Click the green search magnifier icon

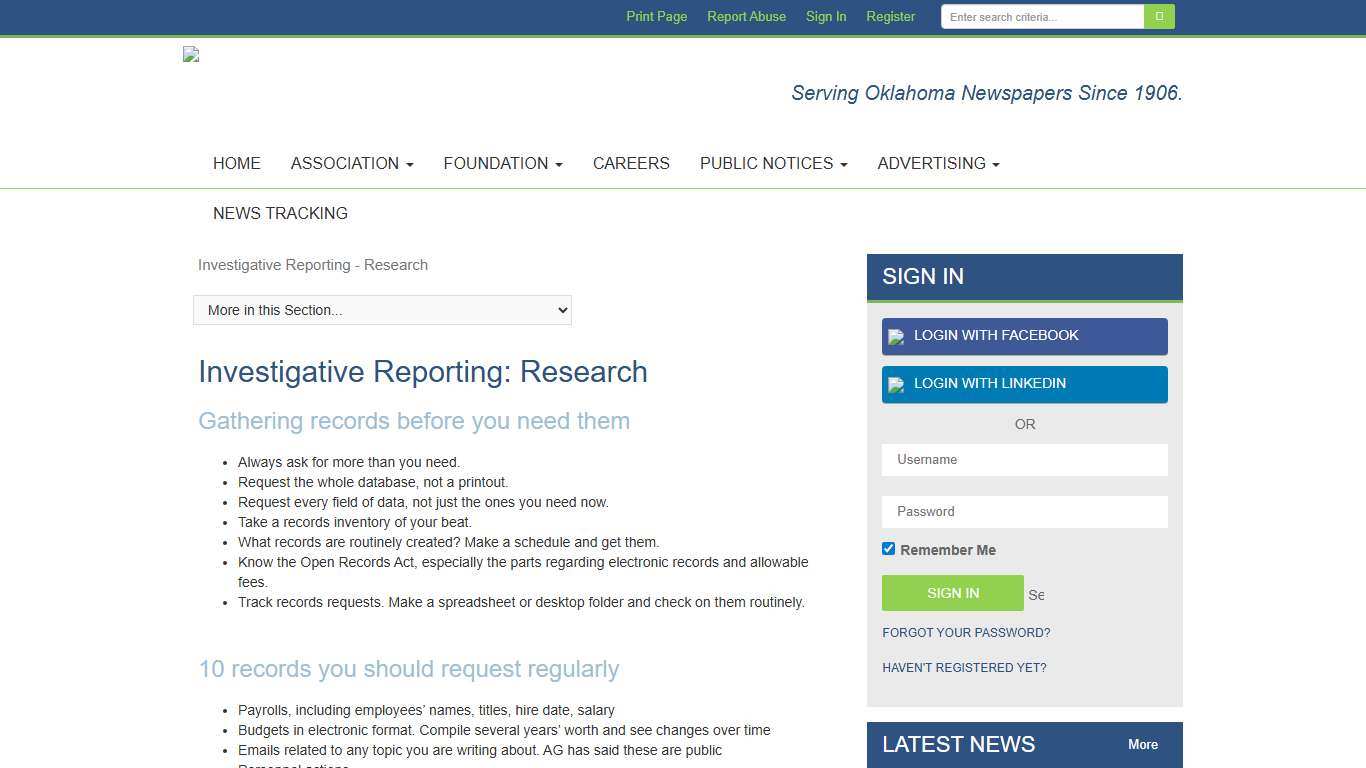(1158, 16)
